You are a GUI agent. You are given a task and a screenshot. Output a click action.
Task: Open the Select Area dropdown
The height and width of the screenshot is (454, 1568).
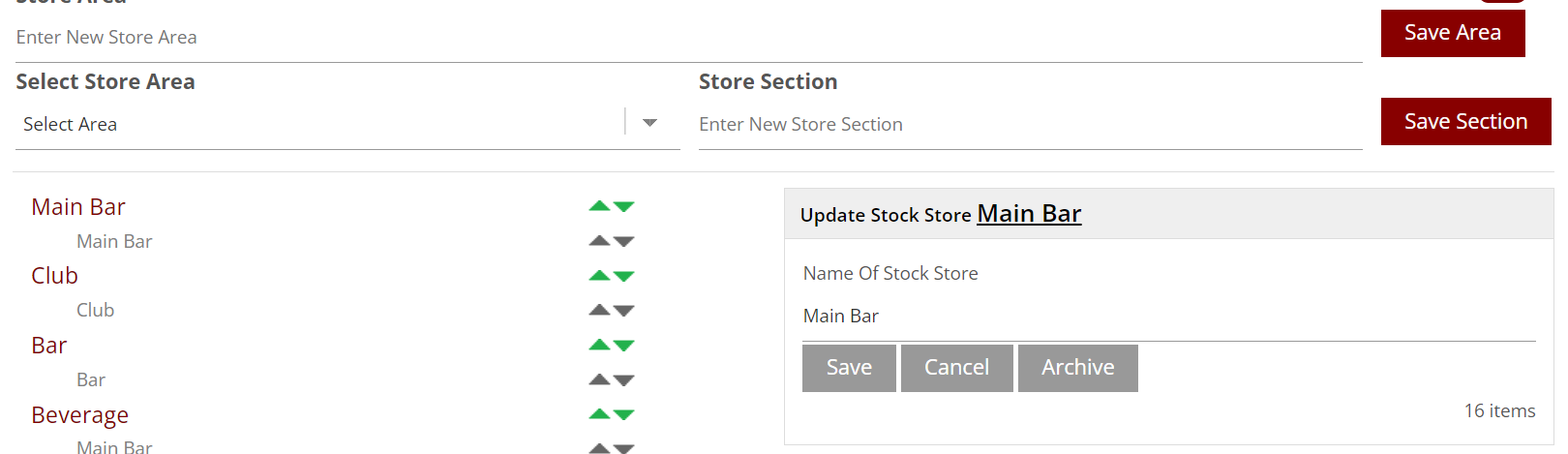649,123
